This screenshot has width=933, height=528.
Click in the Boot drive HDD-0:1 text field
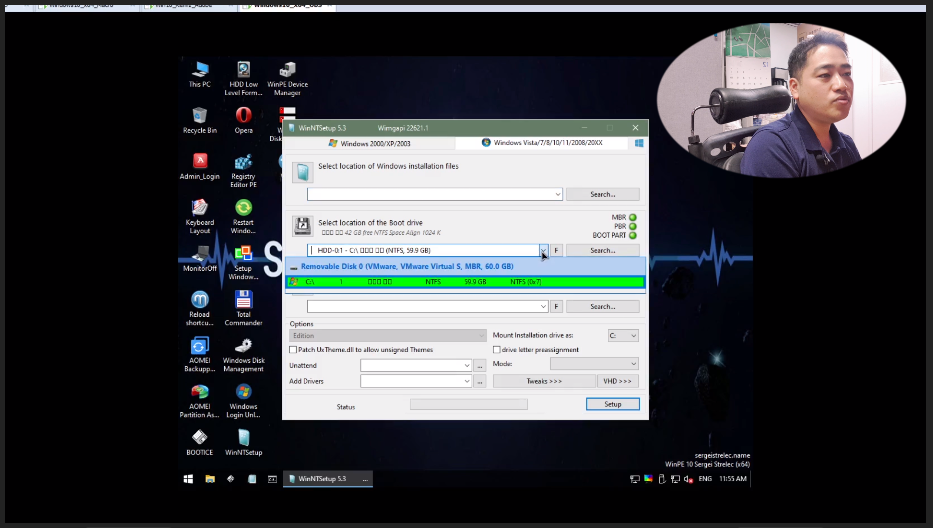423,251
